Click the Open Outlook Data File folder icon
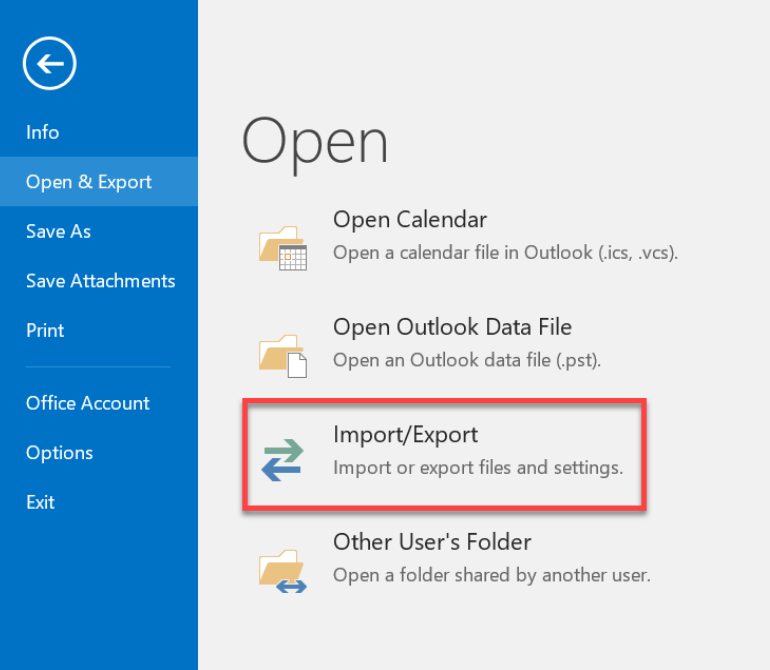770x670 pixels. point(283,356)
